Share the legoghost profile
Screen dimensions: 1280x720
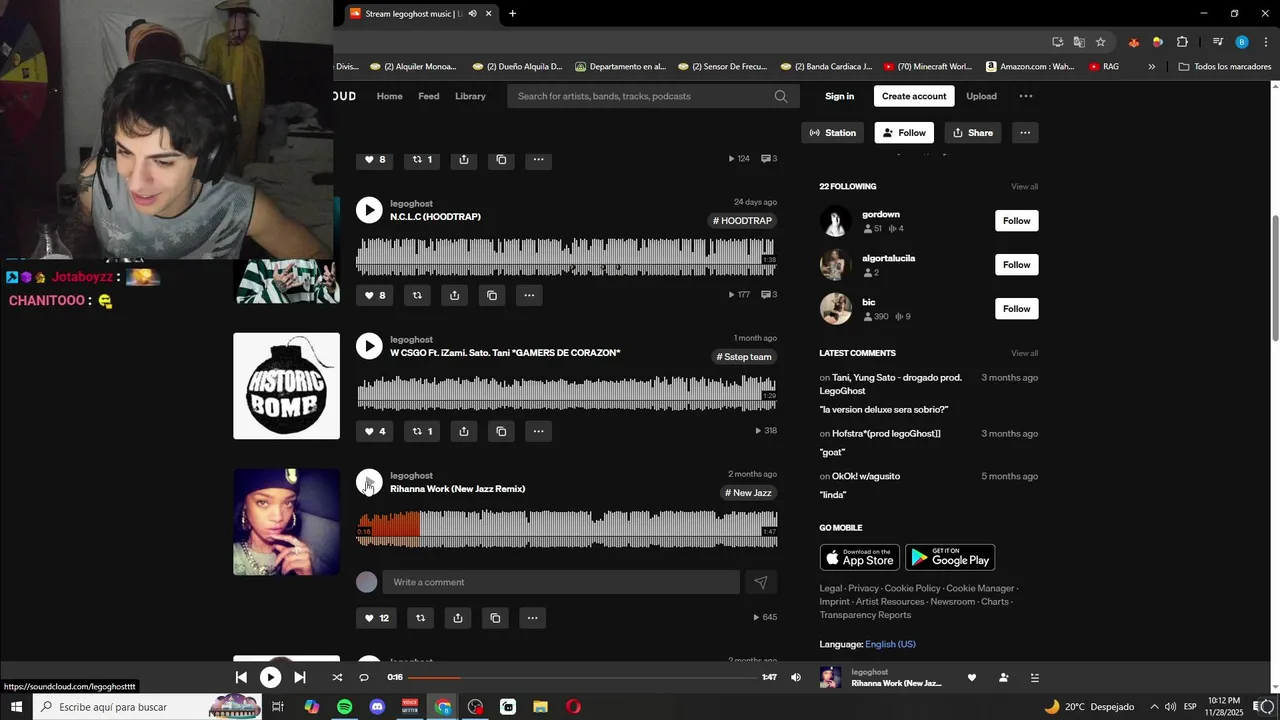pos(972,132)
